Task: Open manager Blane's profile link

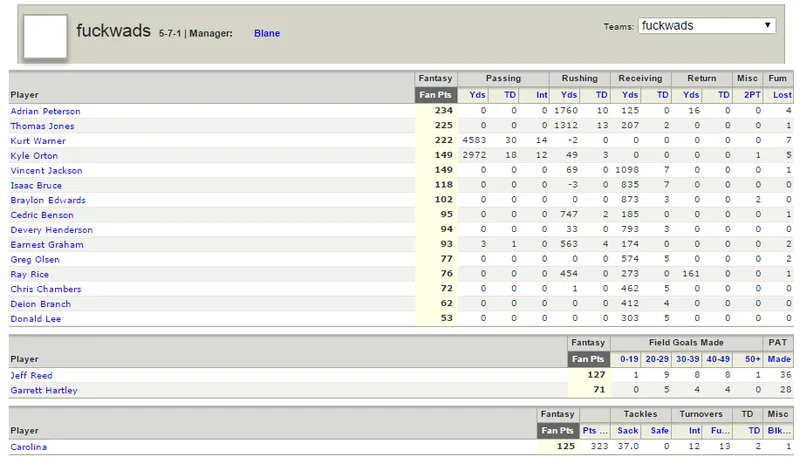Action: [x=267, y=33]
